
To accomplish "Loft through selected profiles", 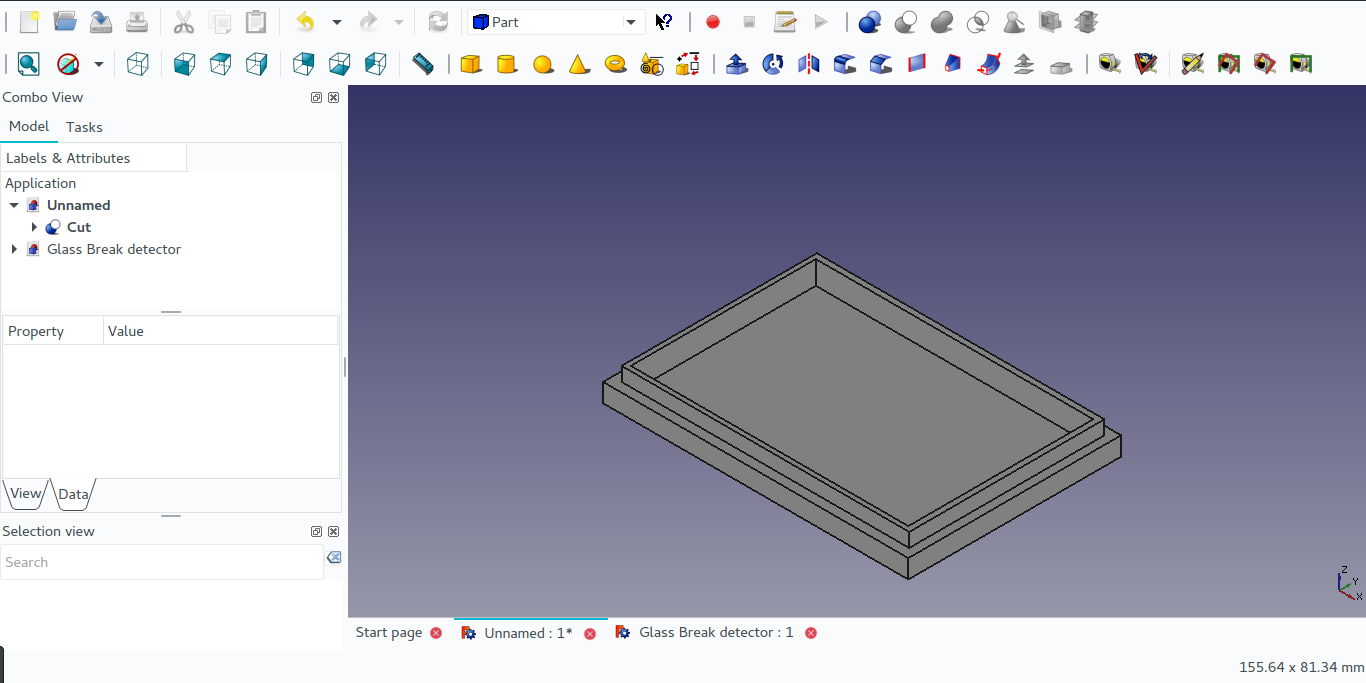I will coord(953,64).
